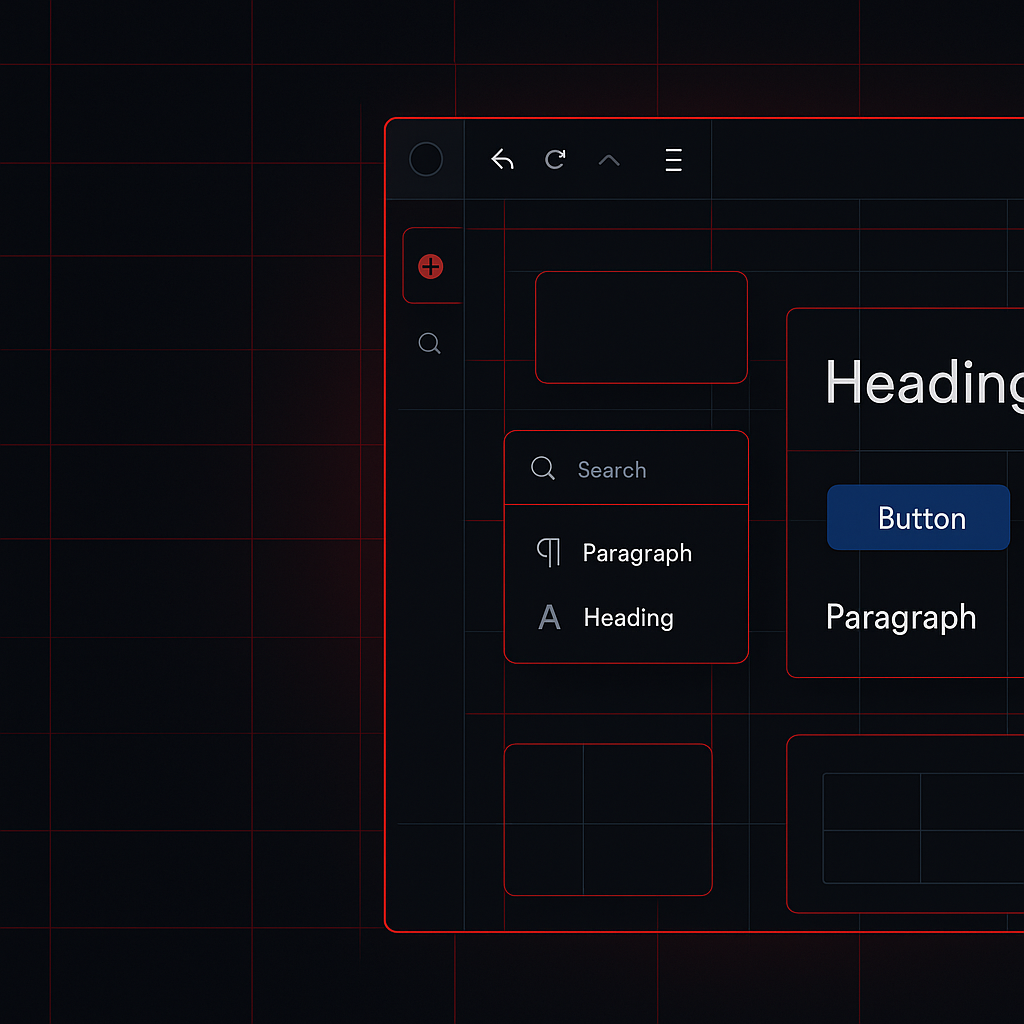Click the top-left cell of the bottom-left grid block
The height and width of the screenshot is (1024, 1024).
tap(544, 784)
